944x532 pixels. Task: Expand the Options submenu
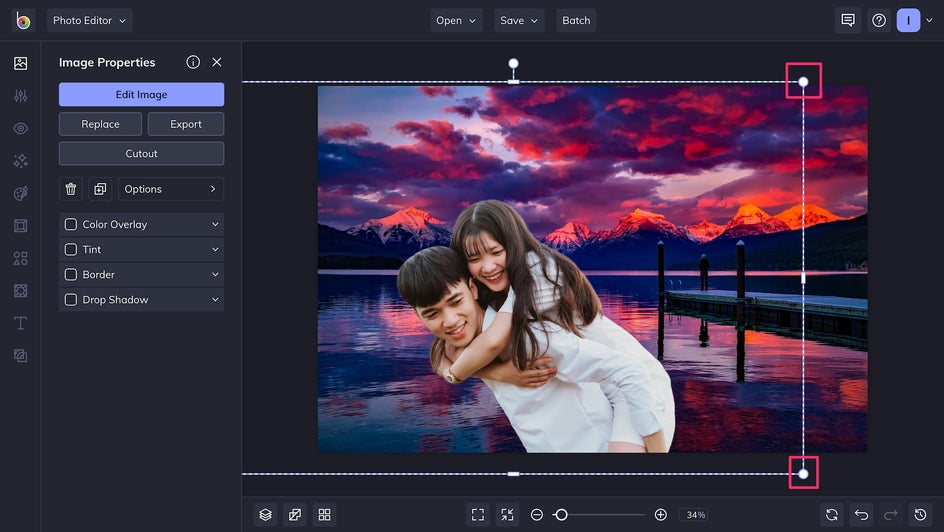(x=171, y=189)
